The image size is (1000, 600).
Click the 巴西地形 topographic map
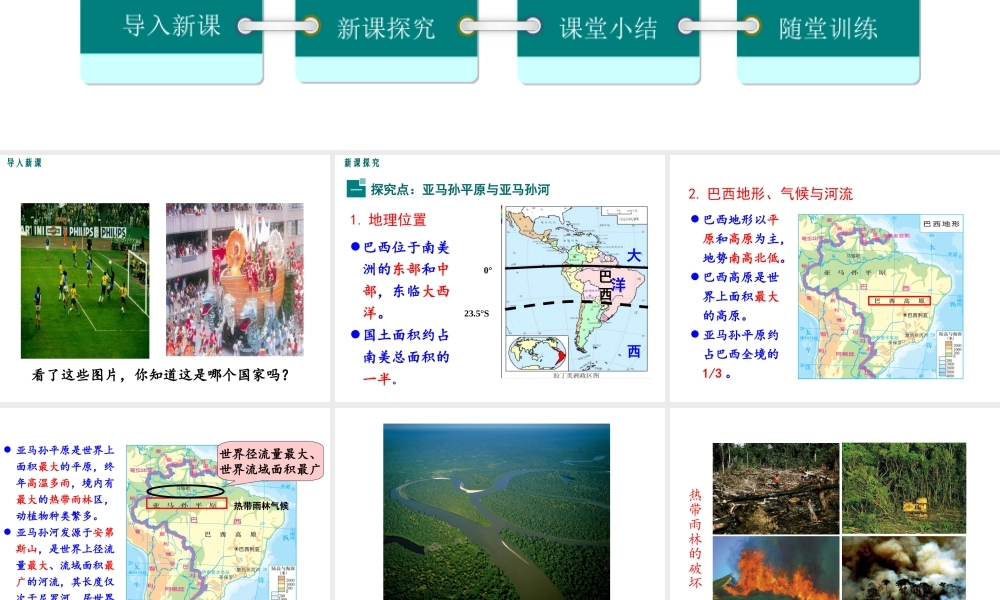click(x=880, y=296)
